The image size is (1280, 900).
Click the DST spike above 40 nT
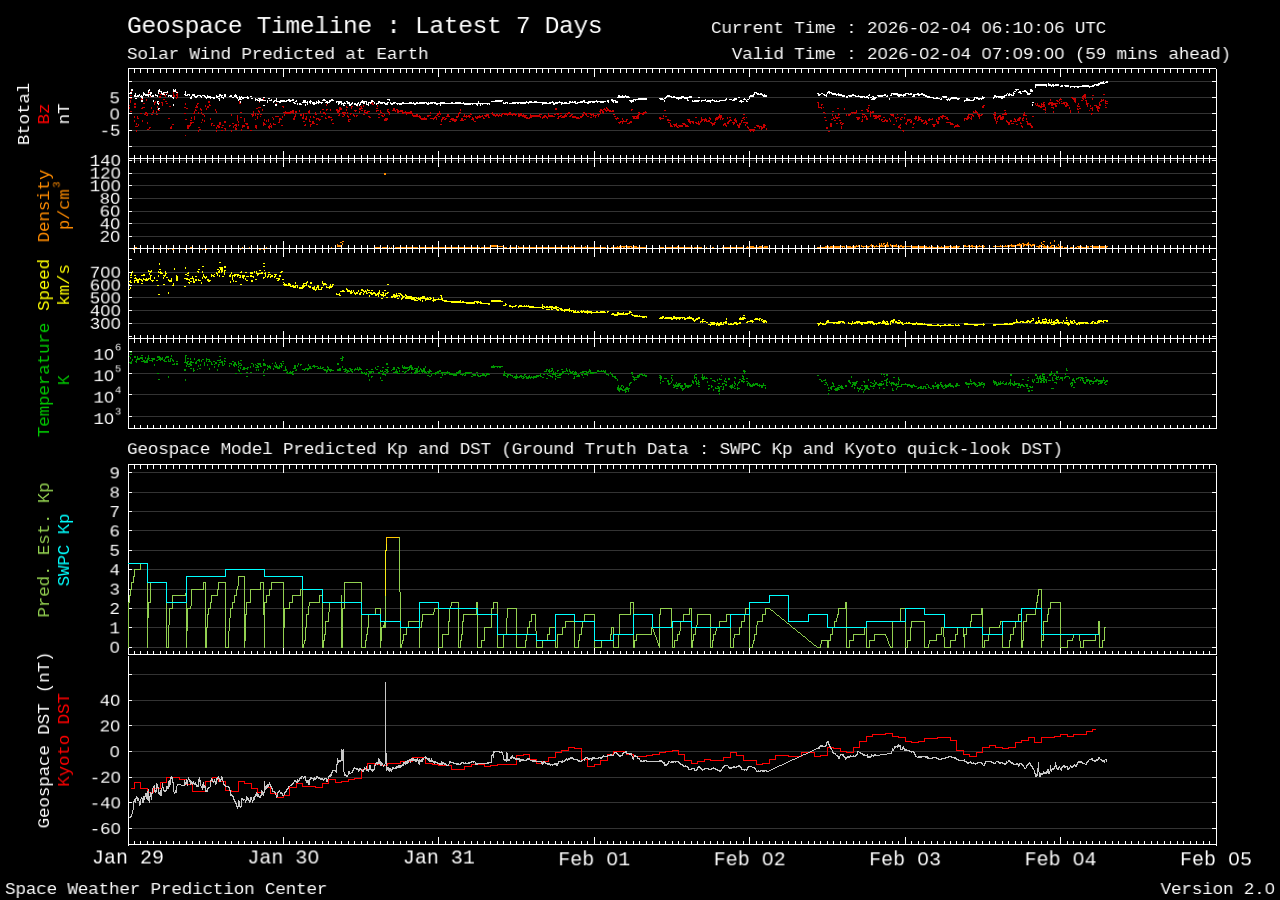[x=387, y=690]
